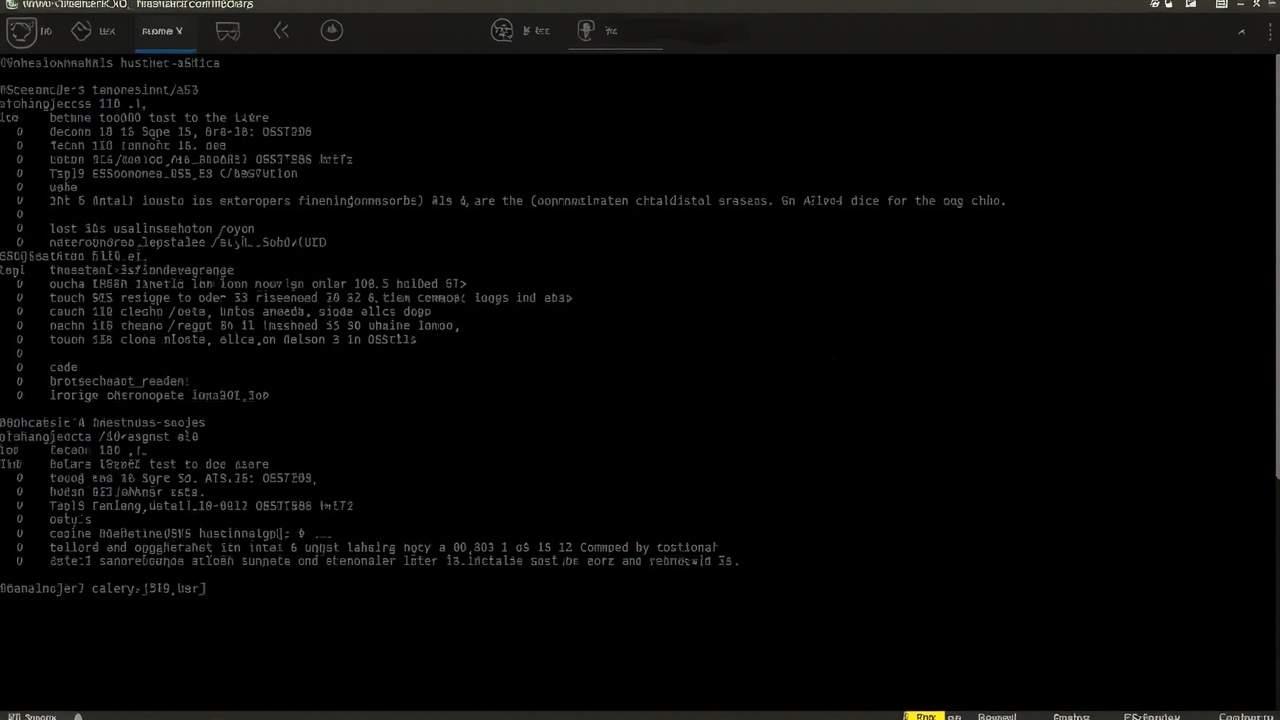Click the fox logo icon at toolbar left

[x=22, y=31]
